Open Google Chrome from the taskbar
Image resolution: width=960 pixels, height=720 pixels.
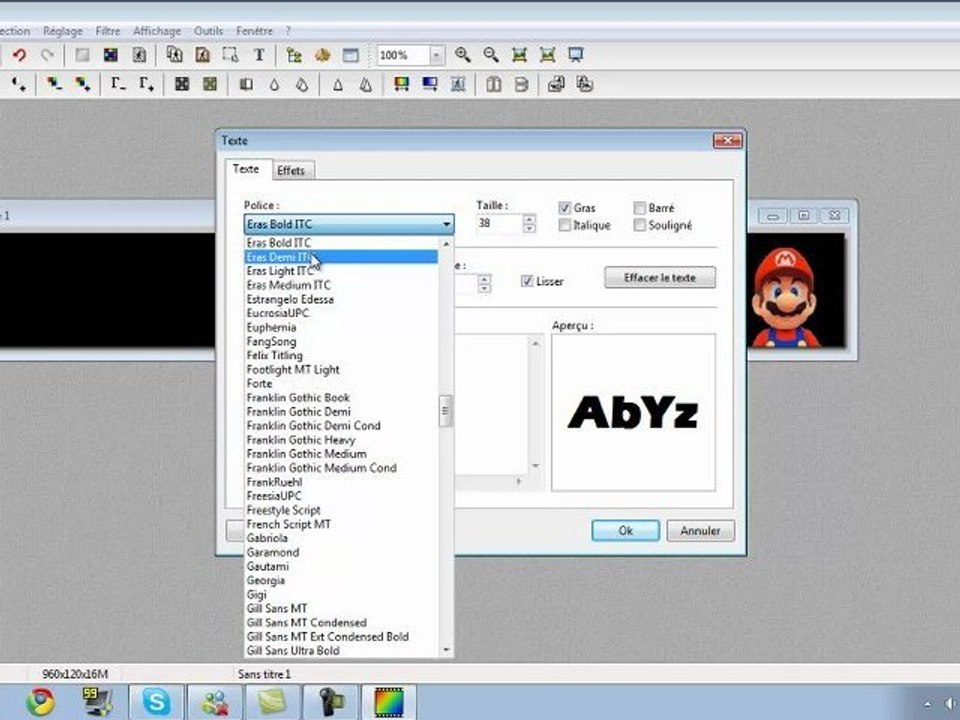pyautogui.click(x=40, y=702)
